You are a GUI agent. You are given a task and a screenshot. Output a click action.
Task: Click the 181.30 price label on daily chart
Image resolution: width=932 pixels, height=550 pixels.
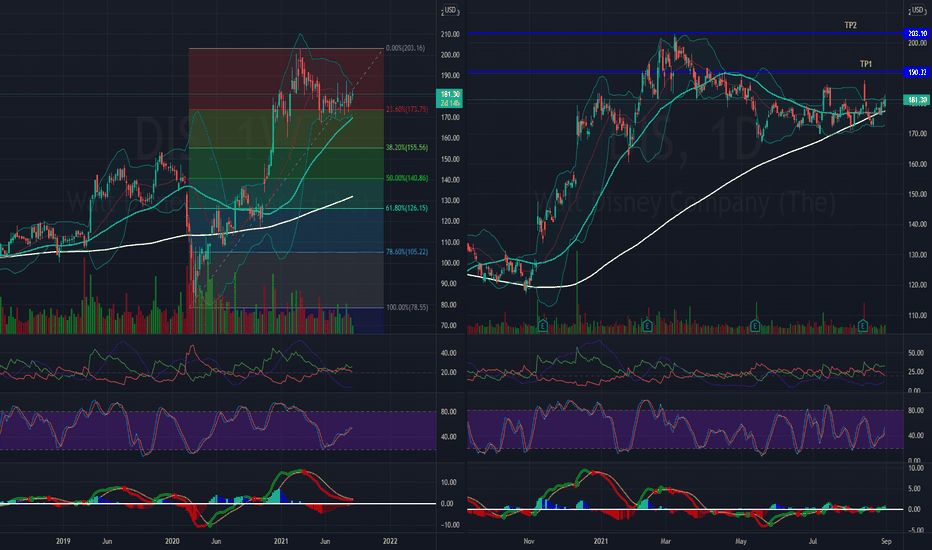click(x=917, y=99)
